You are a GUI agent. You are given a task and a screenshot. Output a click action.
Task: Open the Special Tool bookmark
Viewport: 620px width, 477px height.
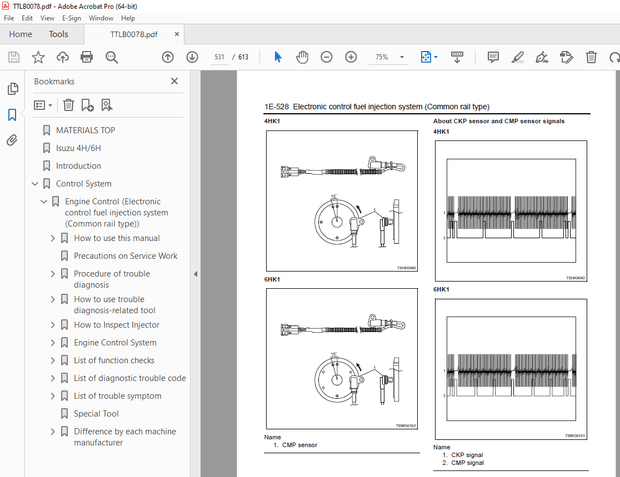coord(96,414)
